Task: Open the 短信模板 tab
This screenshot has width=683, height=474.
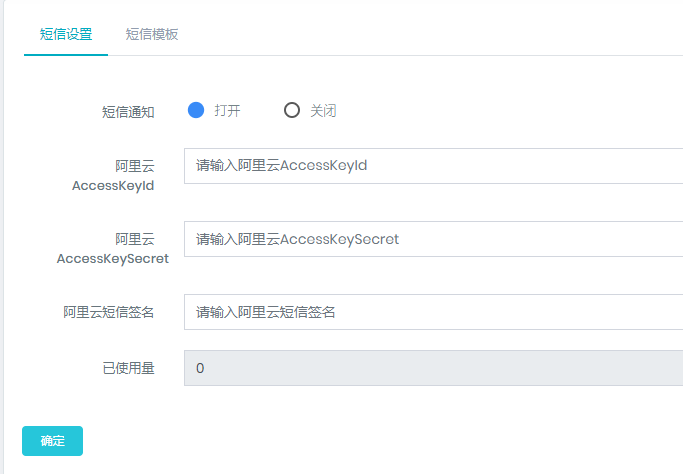Action: (152, 34)
